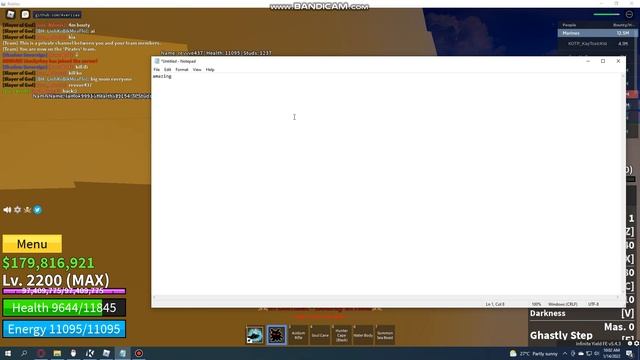Click the word 'amazing' in Notepad
This screenshot has height=360, width=640.
pos(162,76)
